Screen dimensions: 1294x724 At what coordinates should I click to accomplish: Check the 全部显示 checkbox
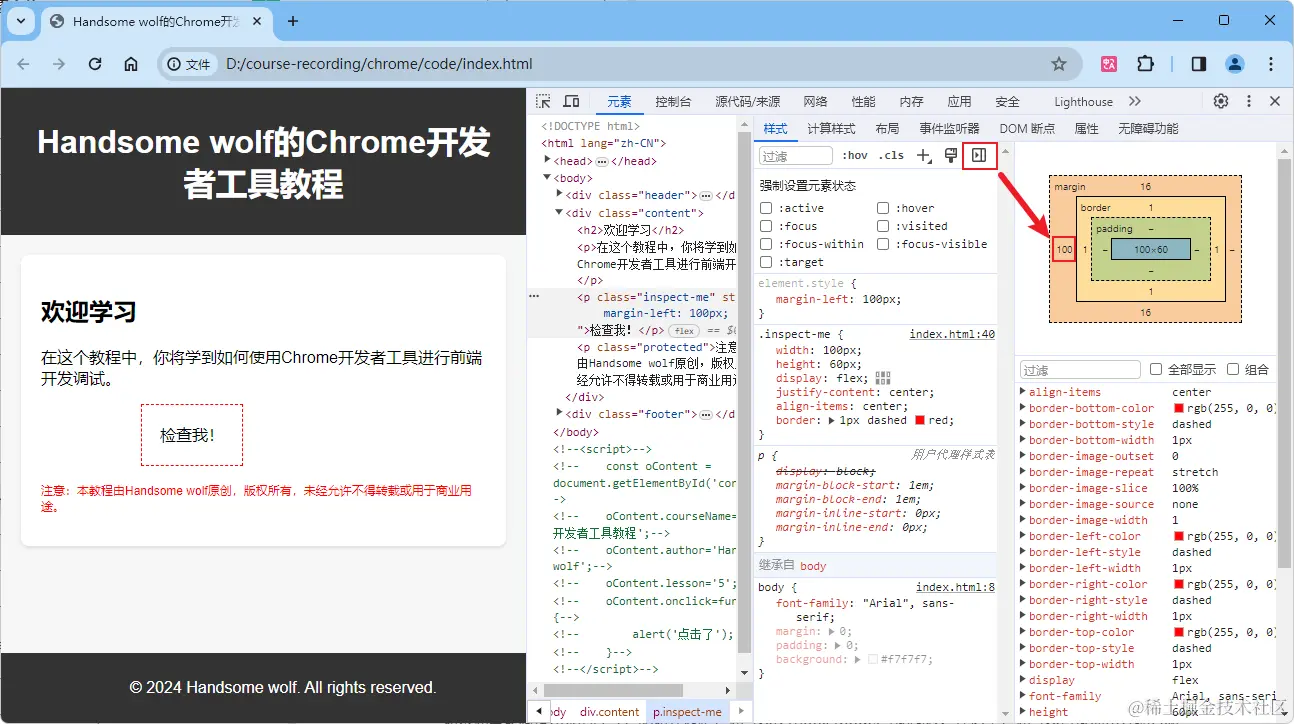point(1156,369)
